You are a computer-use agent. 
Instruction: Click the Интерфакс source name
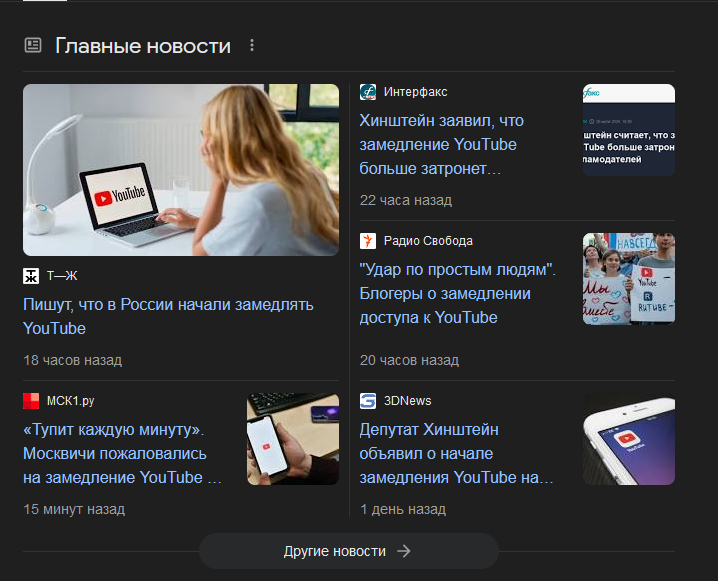click(x=415, y=92)
